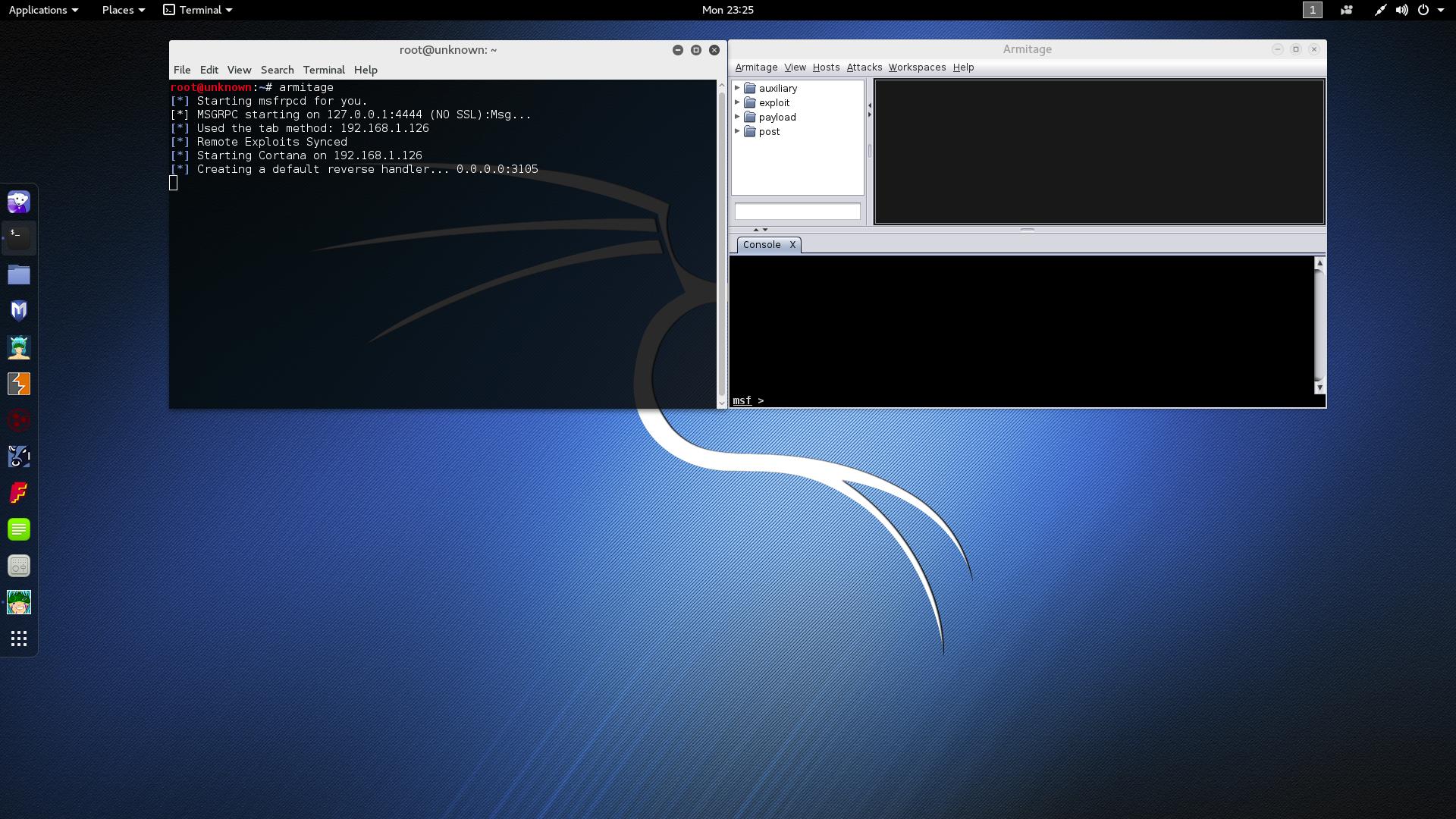Click the console scrollbar up arrow

point(1319,262)
